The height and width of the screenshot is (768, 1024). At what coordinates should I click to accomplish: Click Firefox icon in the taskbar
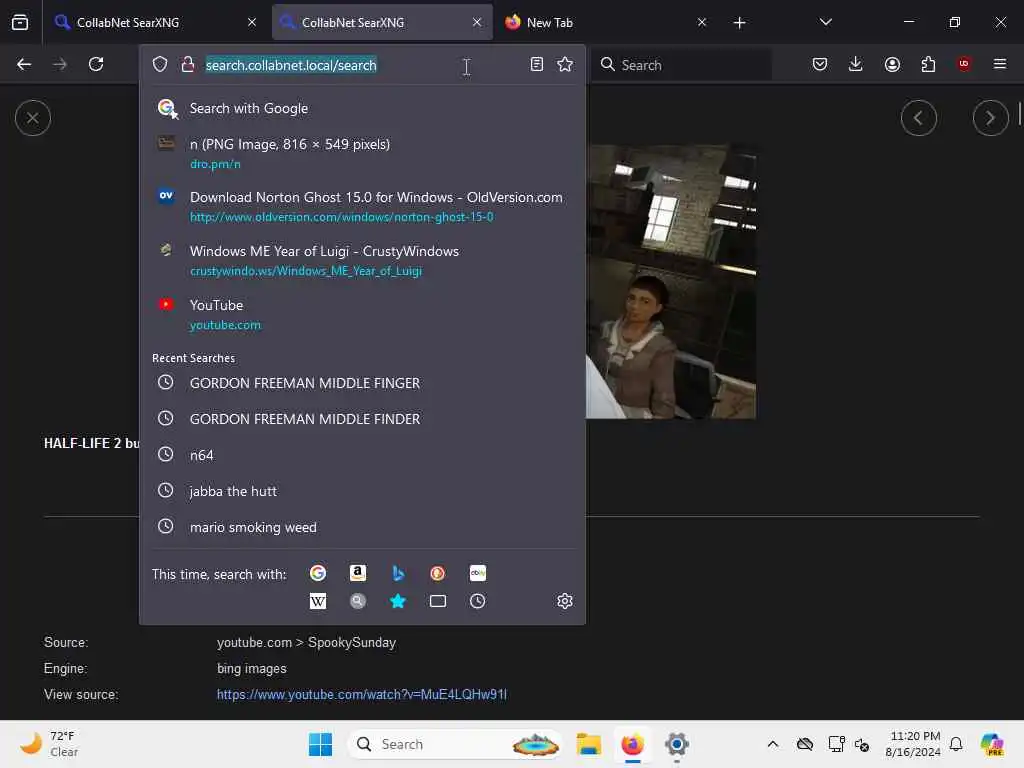(x=632, y=744)
